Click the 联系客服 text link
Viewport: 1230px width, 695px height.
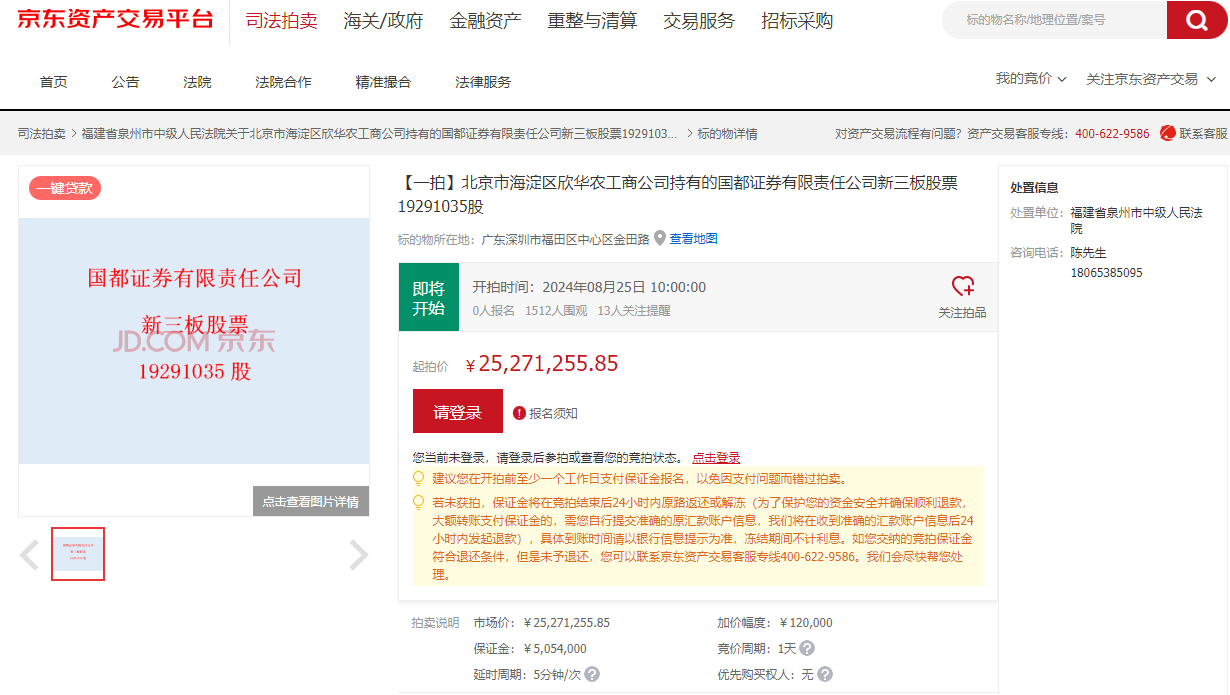pyautogui.click(x=1203, y=133)
